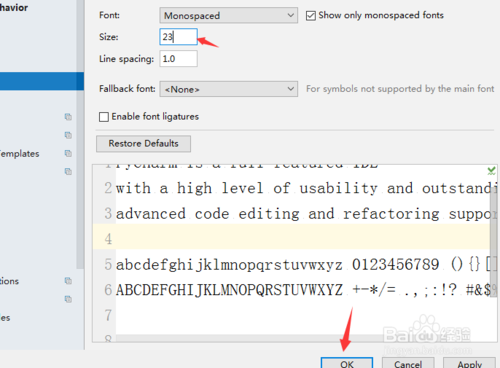The width and height of the screenshot is (500, 368).
Task: Click the Restore Defaults button
Action: tap(143, 144)
